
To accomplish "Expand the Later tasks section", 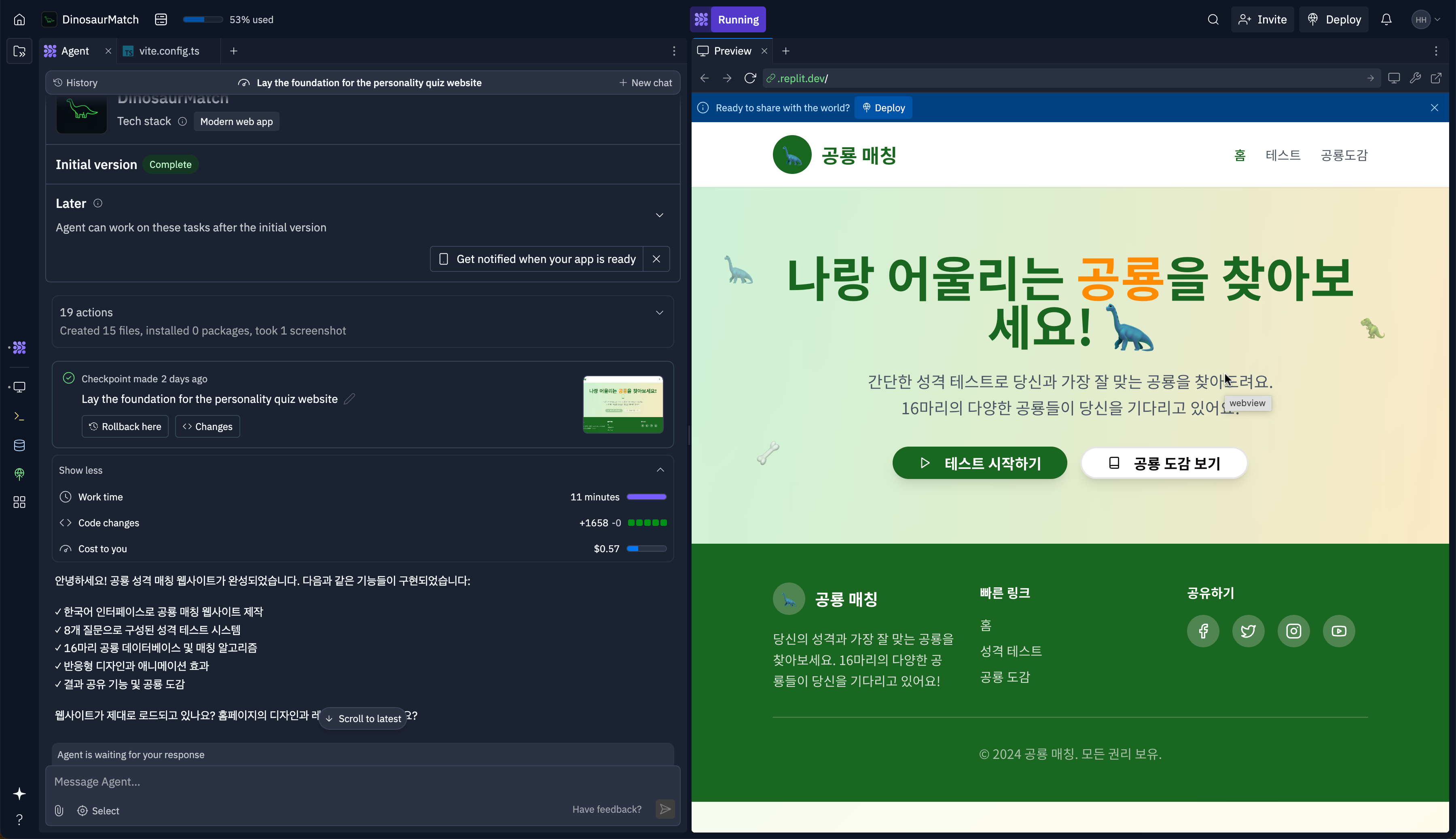I will click(660, 215).
